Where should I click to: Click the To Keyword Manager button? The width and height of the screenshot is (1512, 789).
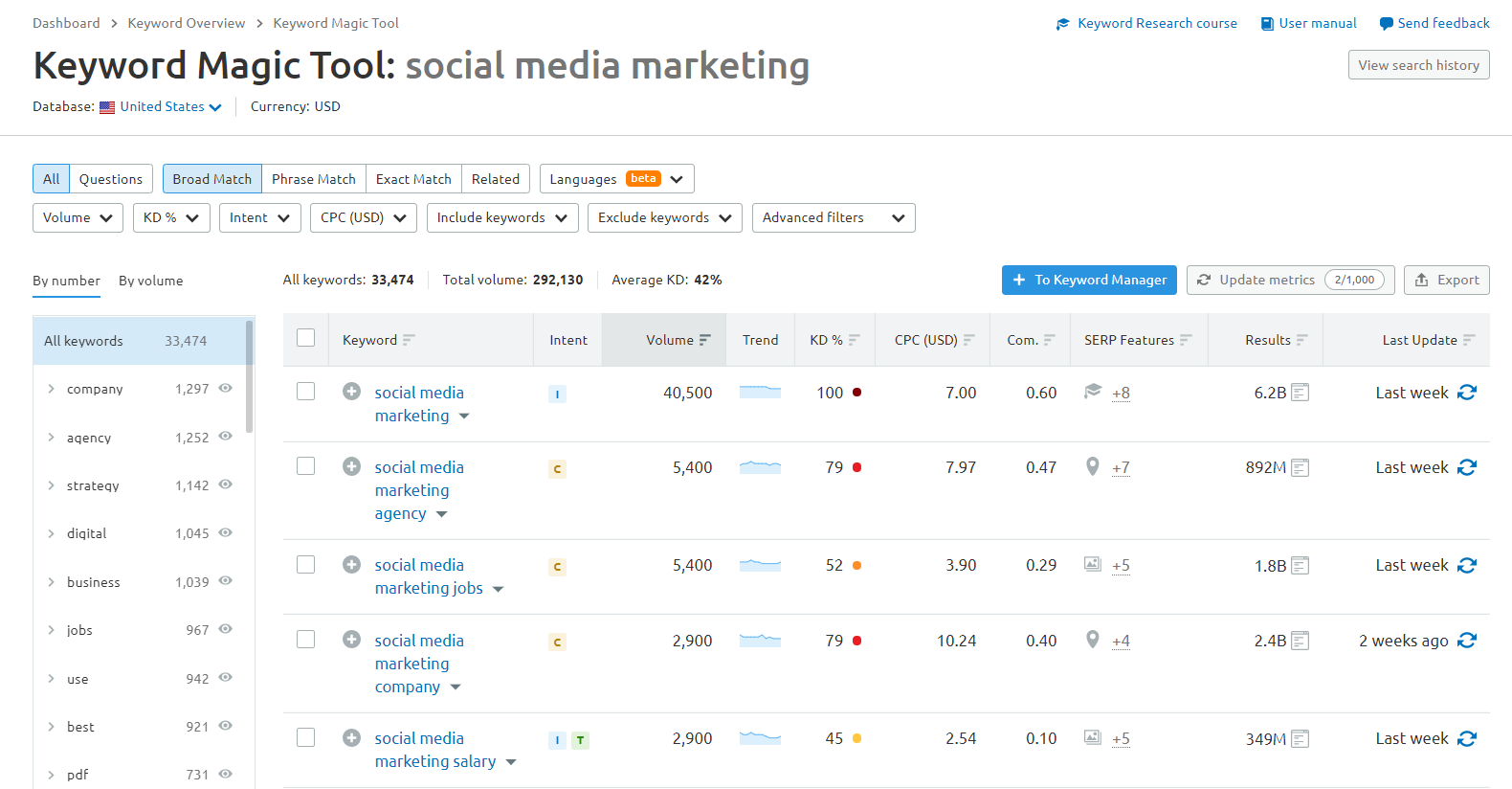tap(1089, 280)
